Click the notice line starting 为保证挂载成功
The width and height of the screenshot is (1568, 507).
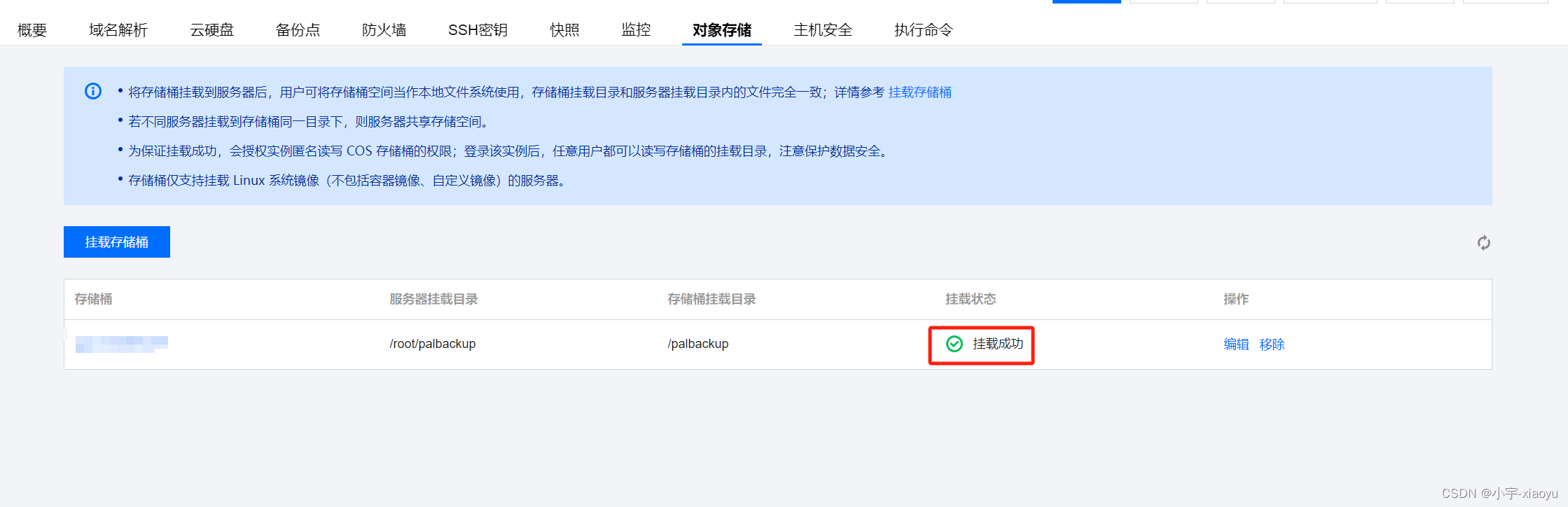click(510, 151)
